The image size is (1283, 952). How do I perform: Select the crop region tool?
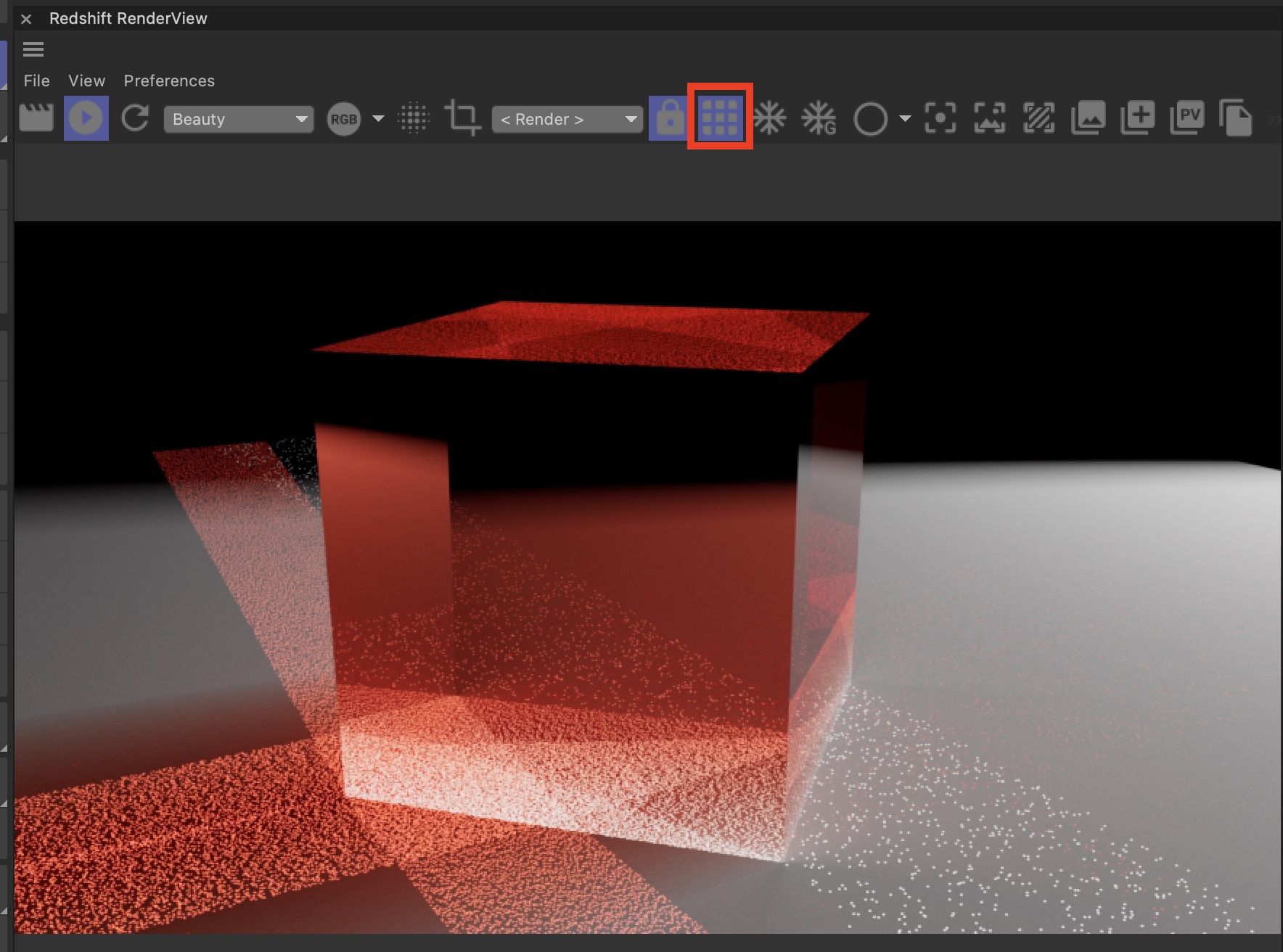click(x=462, y=118)
